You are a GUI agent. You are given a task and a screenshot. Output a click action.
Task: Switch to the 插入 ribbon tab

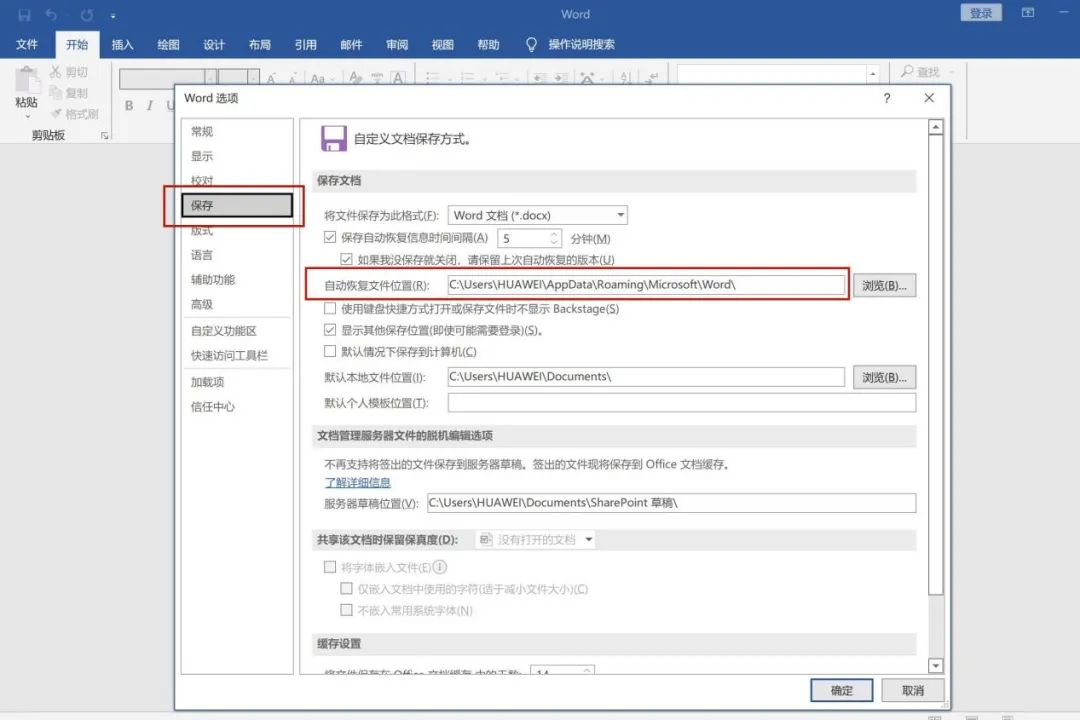pyautogui.click(x=122, y=45)
